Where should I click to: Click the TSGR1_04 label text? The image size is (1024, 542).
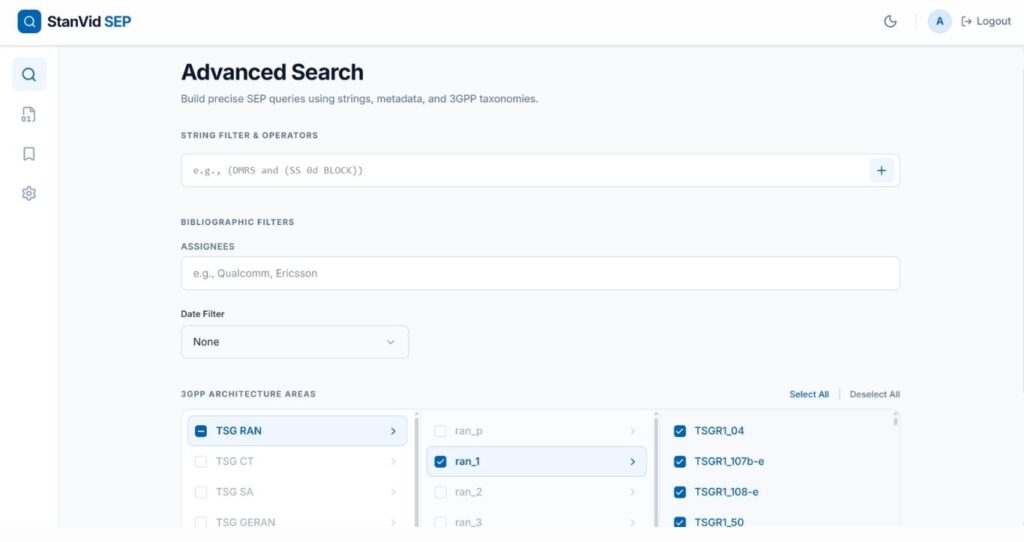(719, 431)
